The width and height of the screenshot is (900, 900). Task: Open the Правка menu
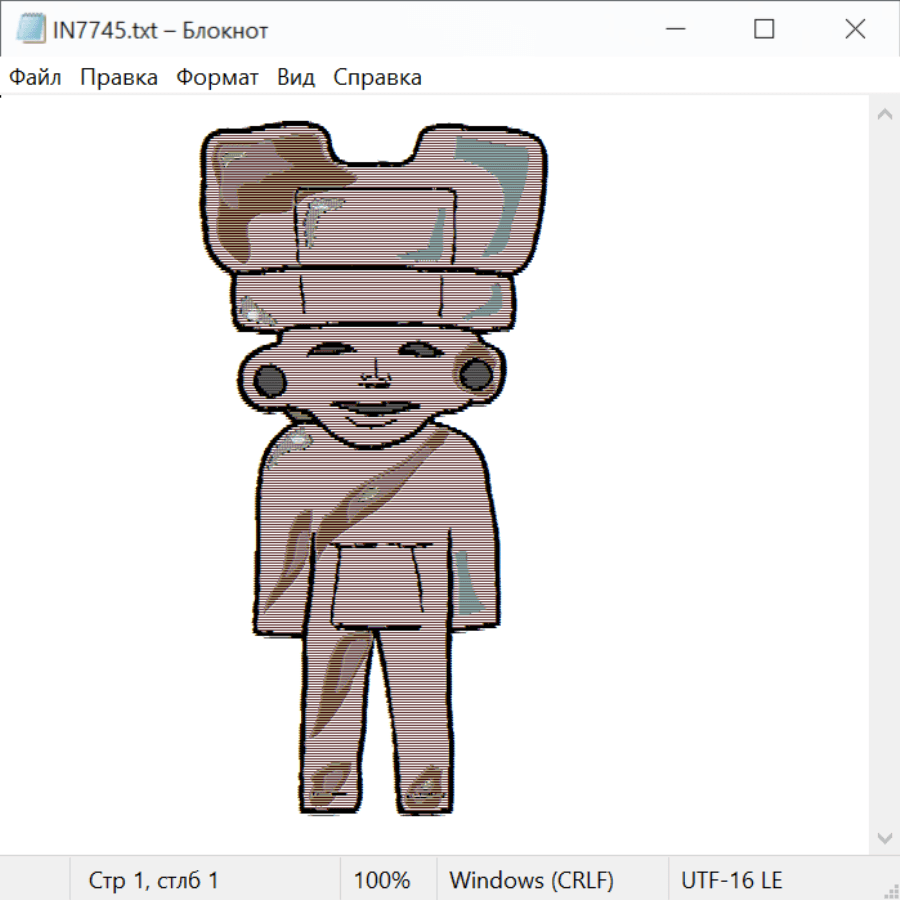119,78
